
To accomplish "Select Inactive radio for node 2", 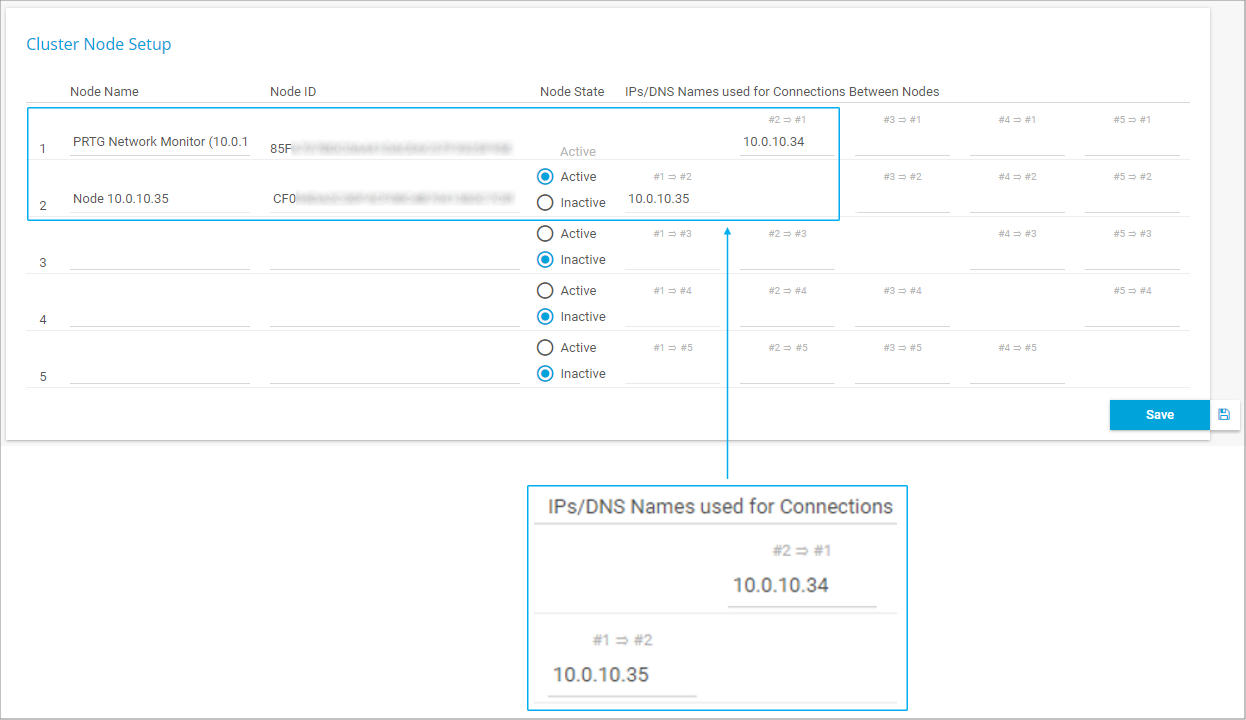I will (545, 203).
